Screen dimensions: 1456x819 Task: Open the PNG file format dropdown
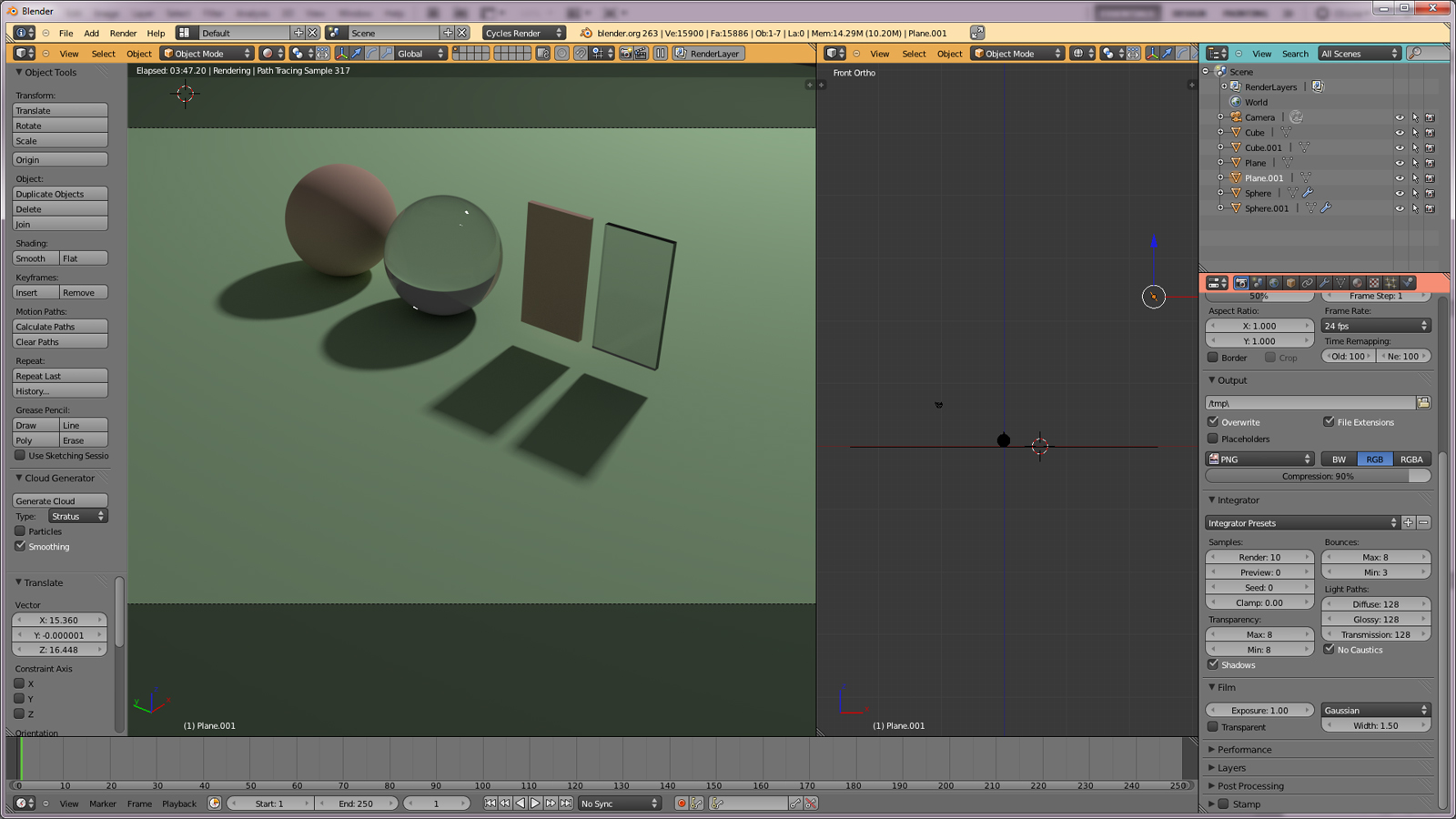(x=1260, y=460)
